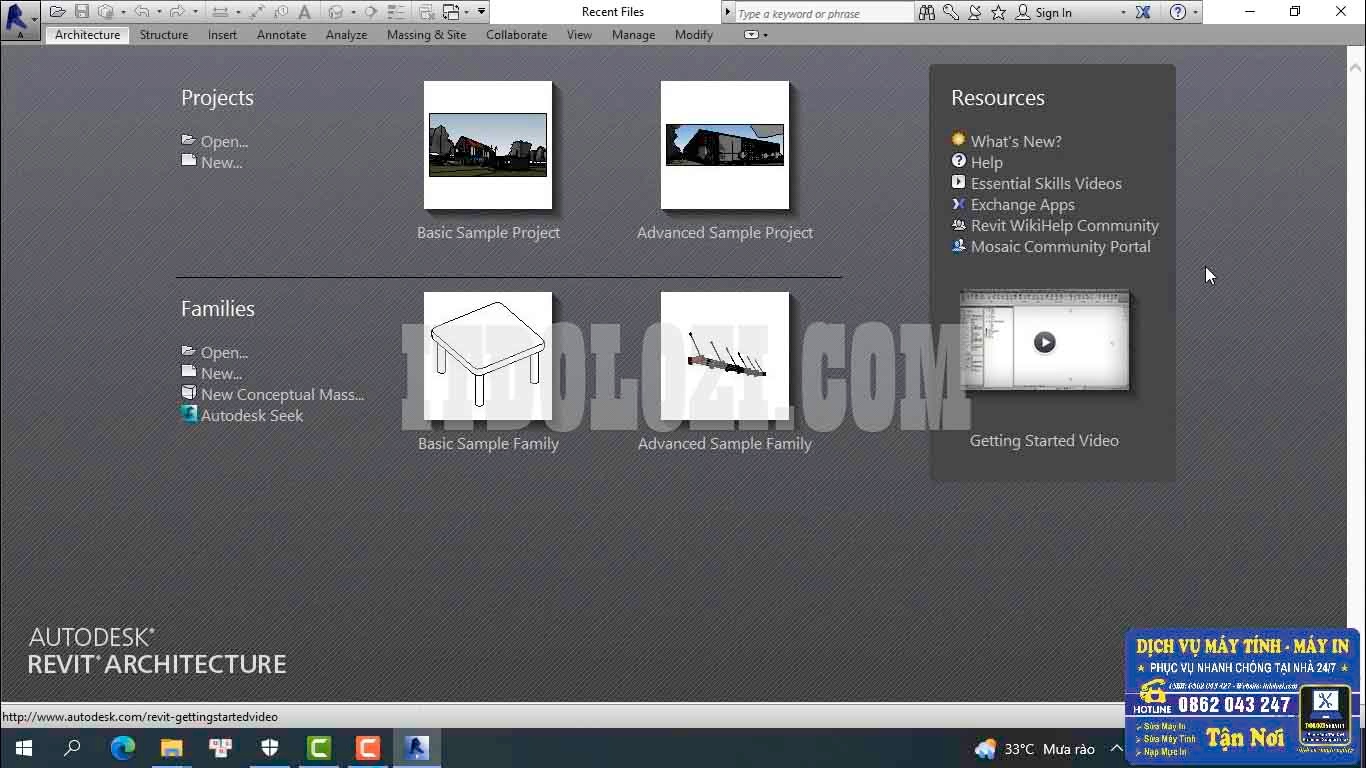Expand the InfoCenter search box arrow
This screenshot has width=1366, height=768.
point(727,12)
